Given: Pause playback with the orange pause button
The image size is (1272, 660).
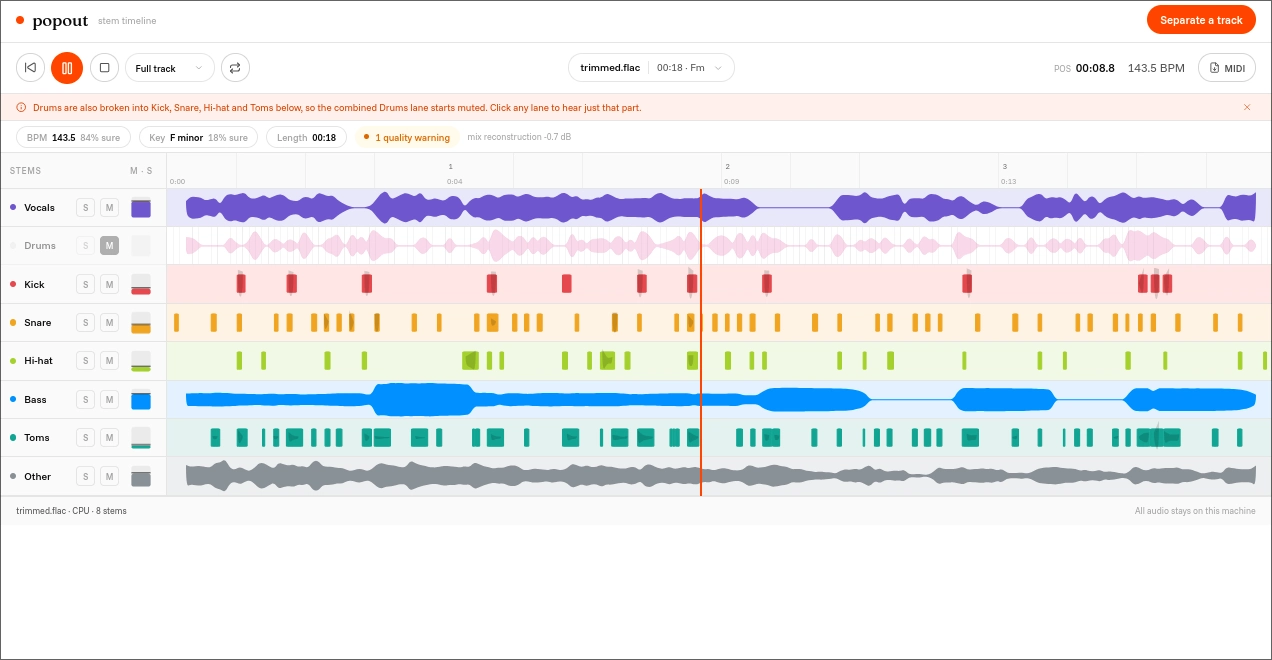Looking at the screenshot, I should tap(67, 68).
